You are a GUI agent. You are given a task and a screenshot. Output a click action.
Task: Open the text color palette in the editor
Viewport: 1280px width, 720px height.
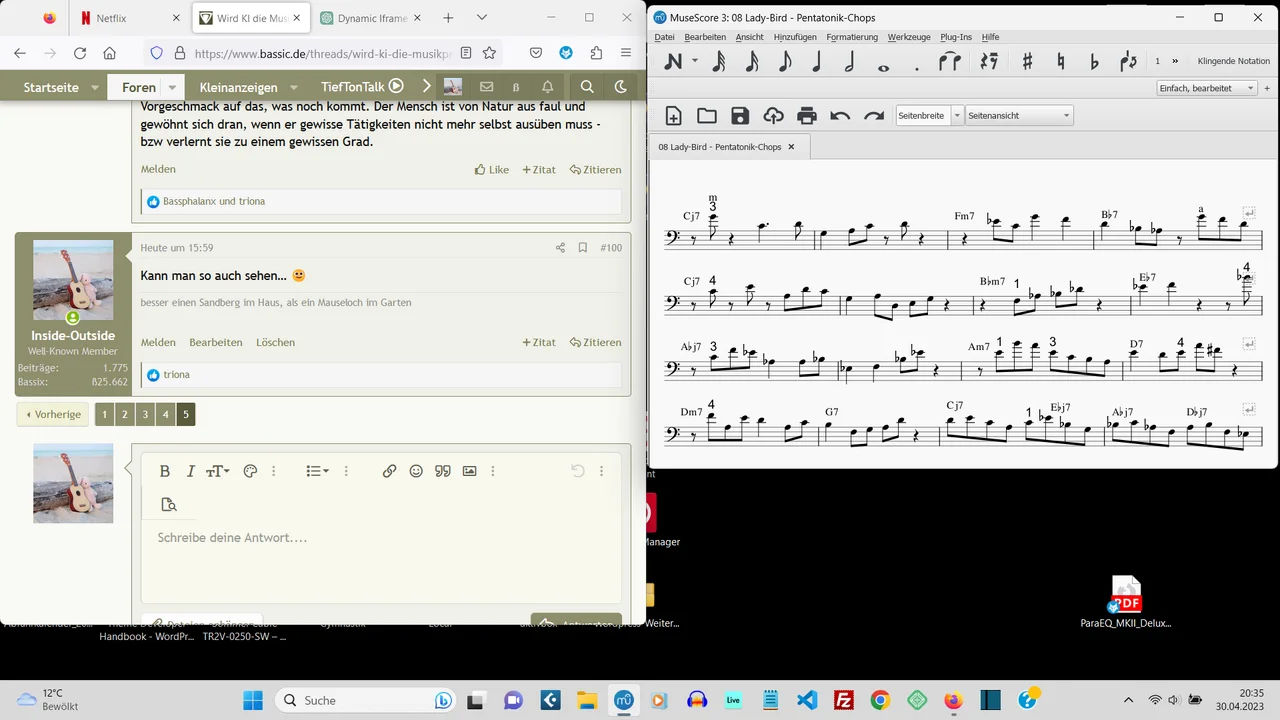tap(250, 471)
